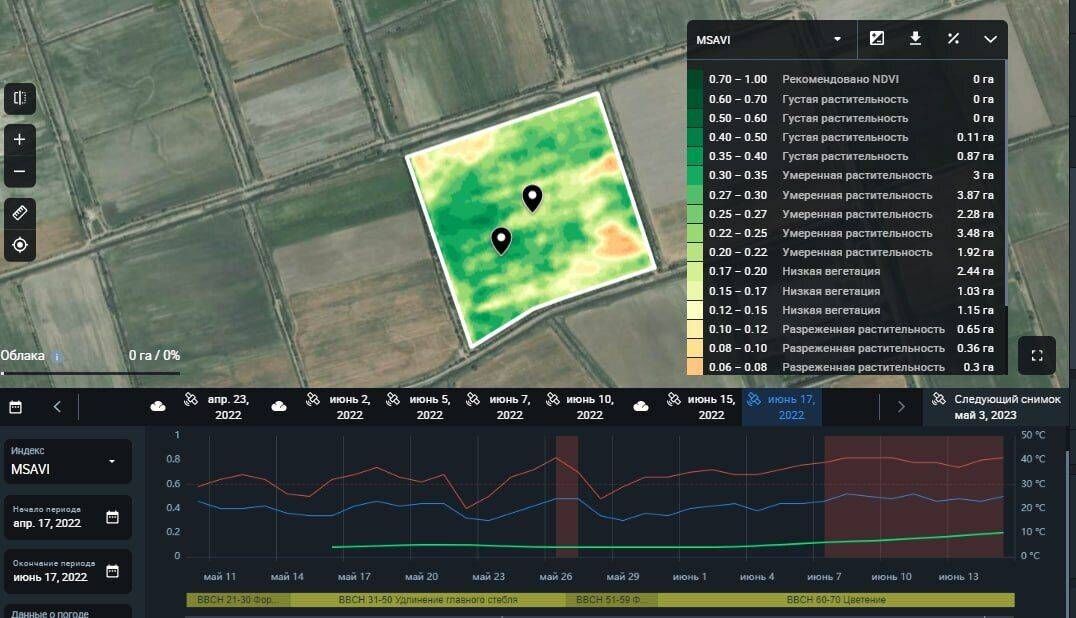Zoom in on the map
The image size is (1076, 618).
(20, 140)
